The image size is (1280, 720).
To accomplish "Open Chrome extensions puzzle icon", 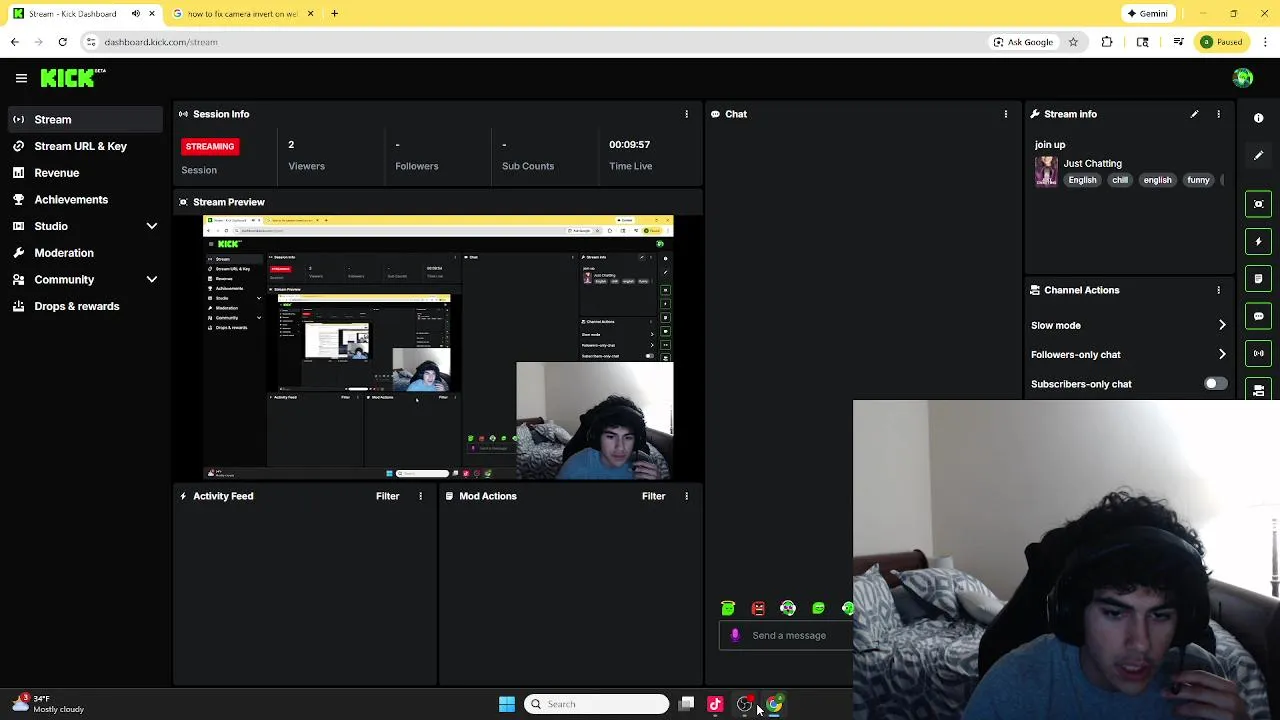I will [x=1107, y=42].
